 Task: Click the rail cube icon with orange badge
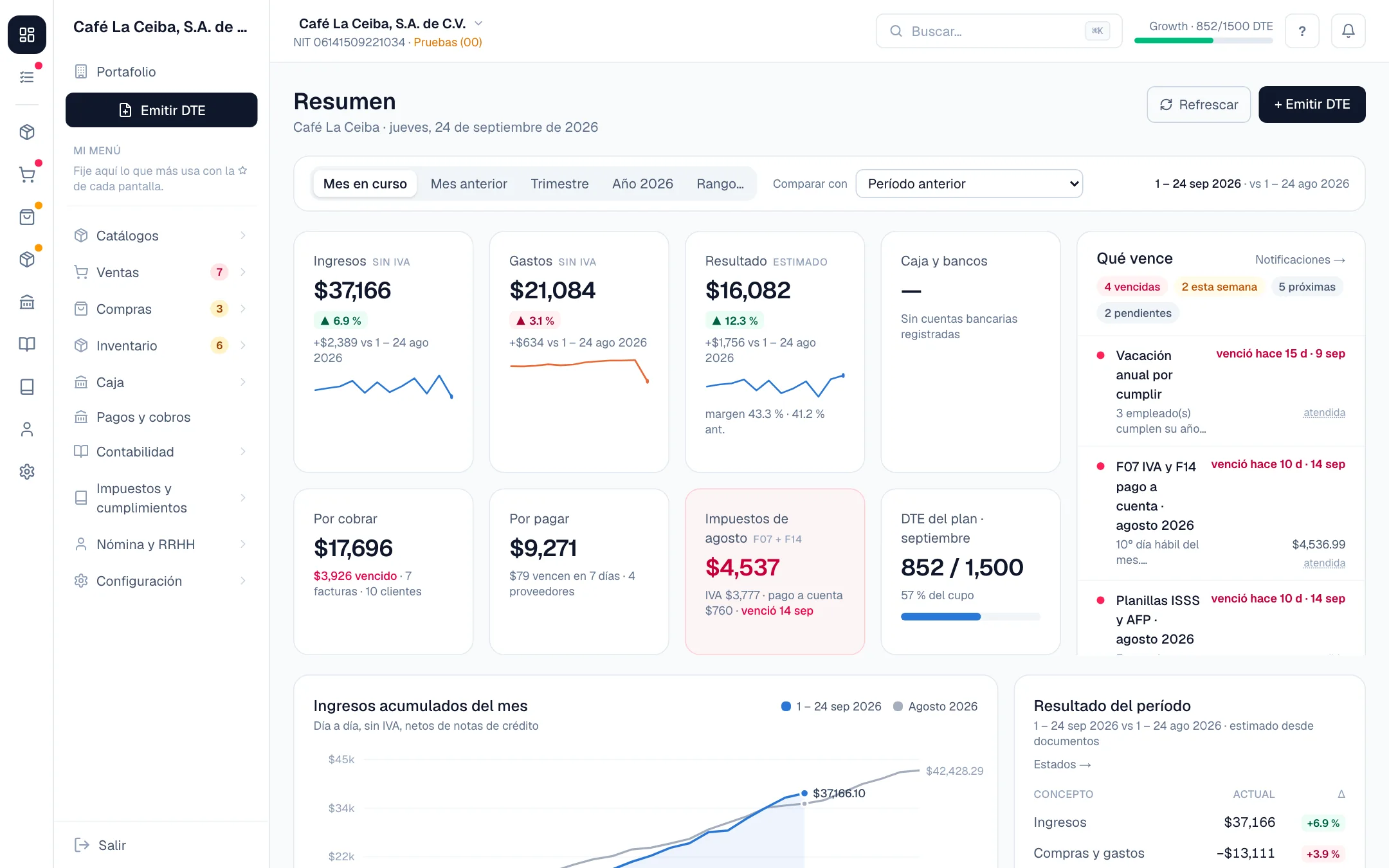pyautogui.click(x=27, y=259)
